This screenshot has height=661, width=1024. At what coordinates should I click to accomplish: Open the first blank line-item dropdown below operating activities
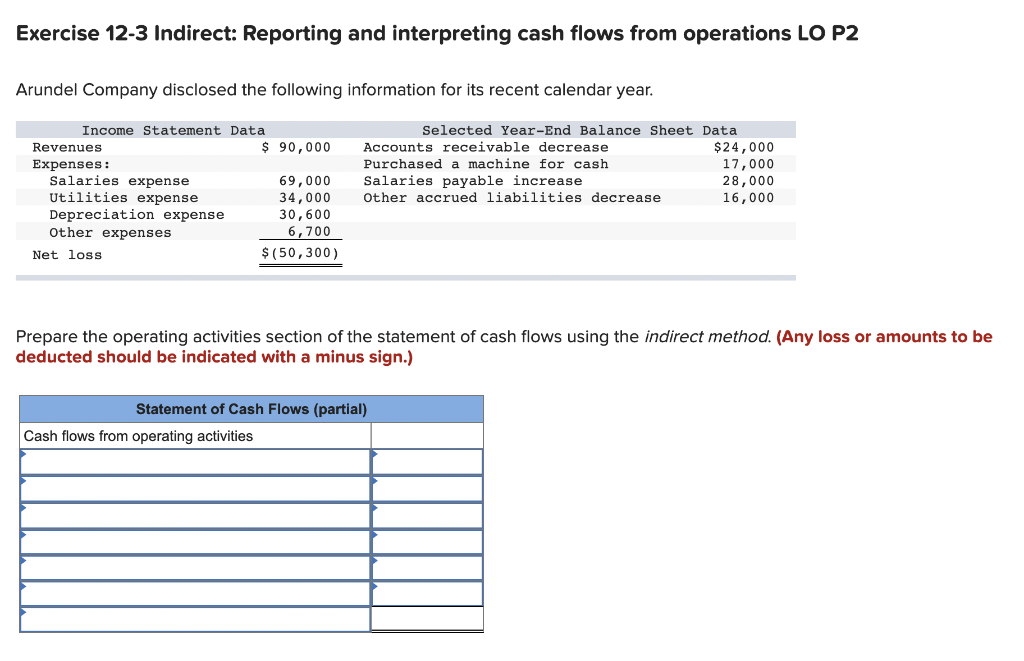195,462
